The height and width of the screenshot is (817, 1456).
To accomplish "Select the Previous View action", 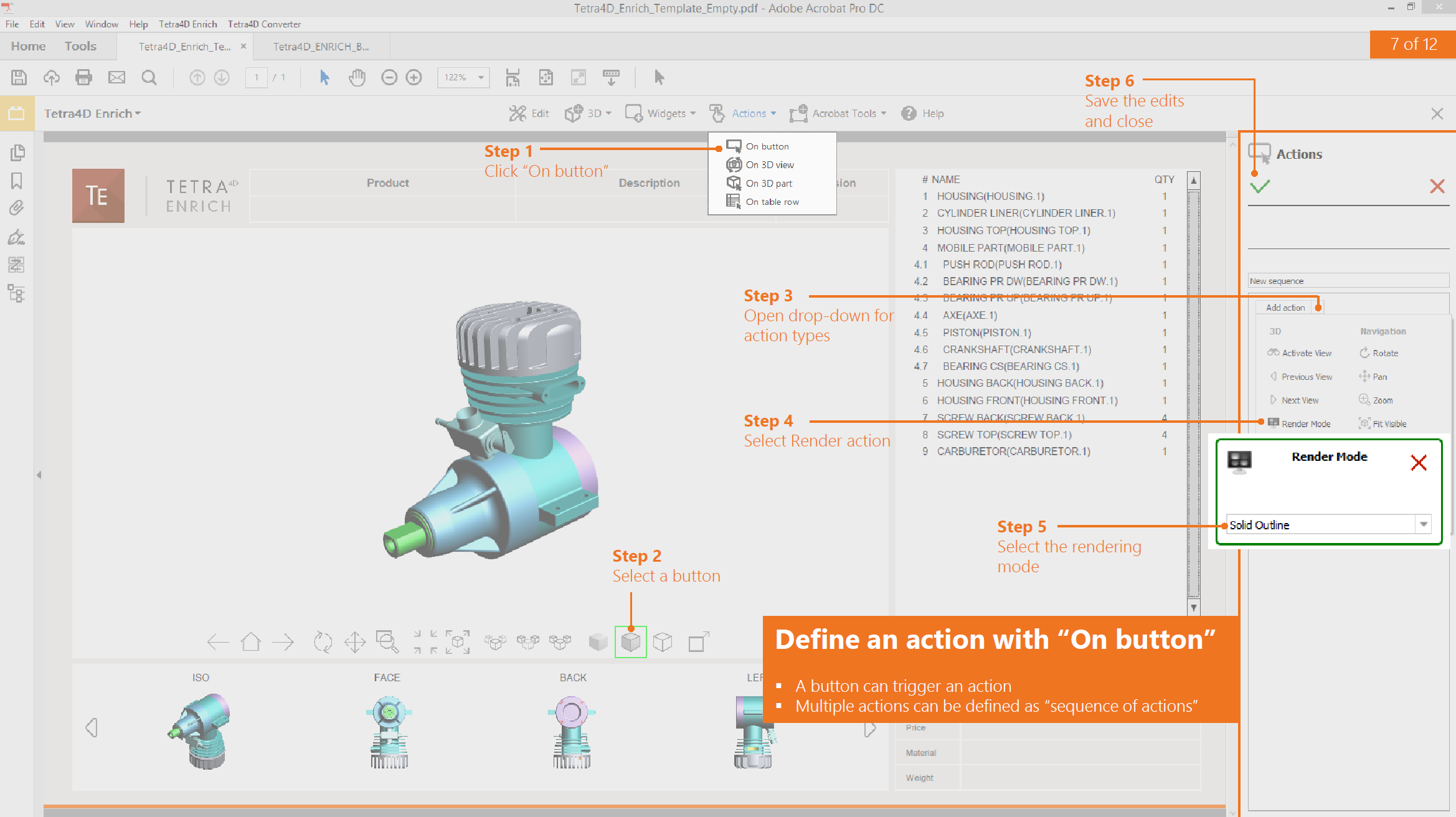I will coord(1300,377).
